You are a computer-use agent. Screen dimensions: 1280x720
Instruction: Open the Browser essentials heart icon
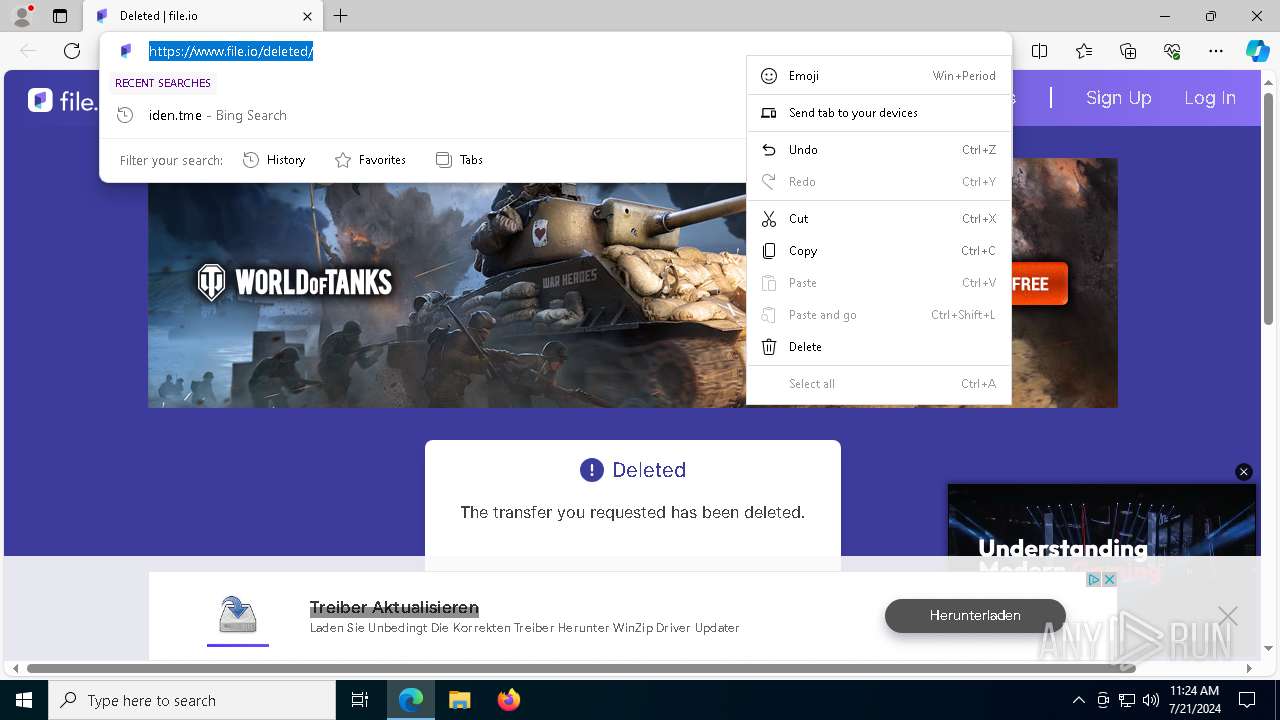pos(1172,51)
